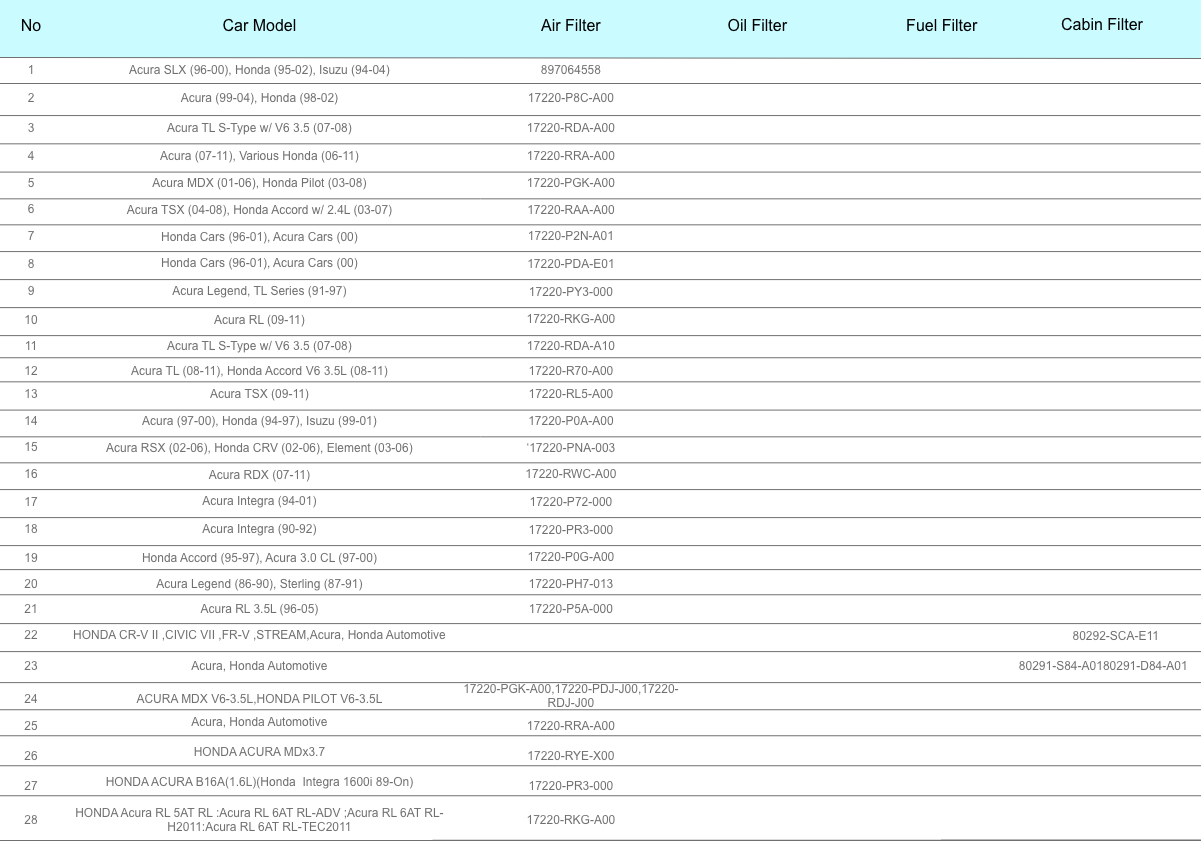Select part number 897064558
1201x841 pixels.
[570, 70]
